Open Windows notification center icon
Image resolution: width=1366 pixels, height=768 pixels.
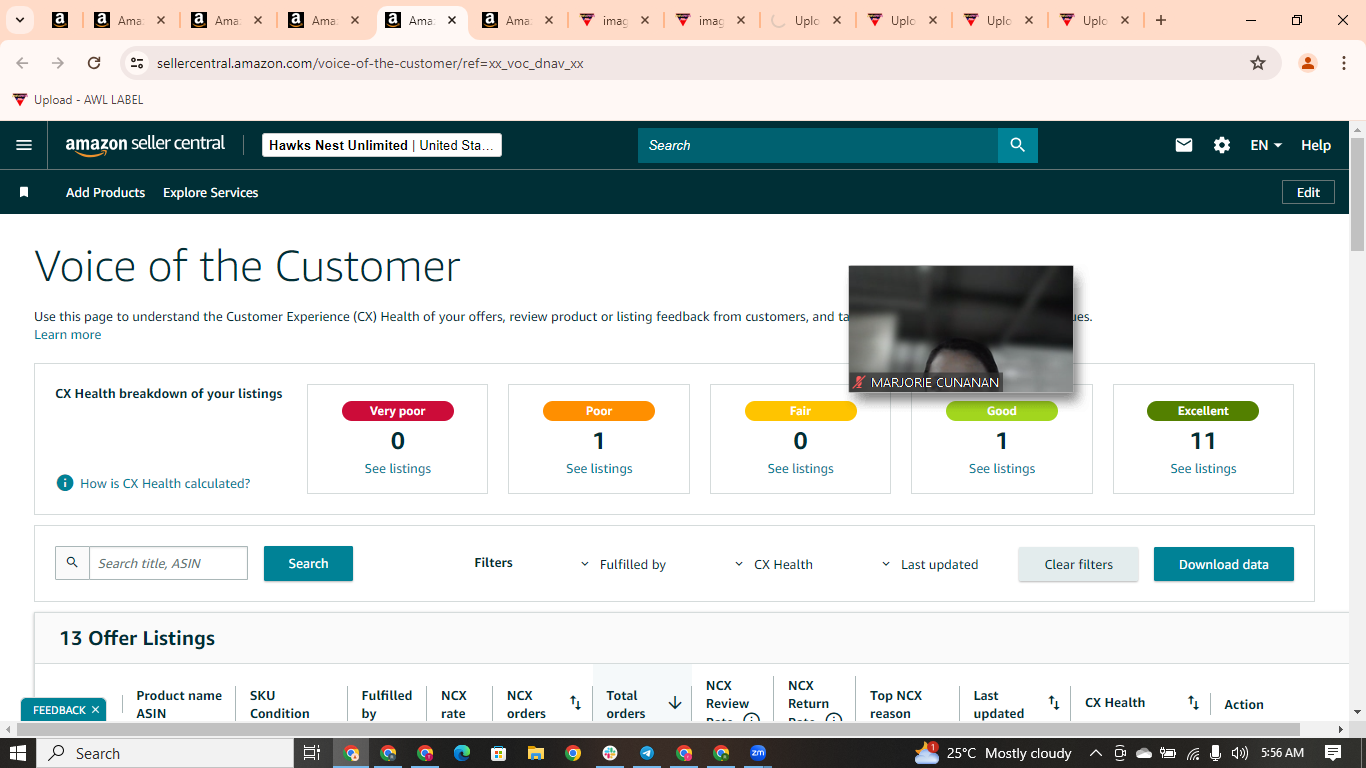point(1333,753)
